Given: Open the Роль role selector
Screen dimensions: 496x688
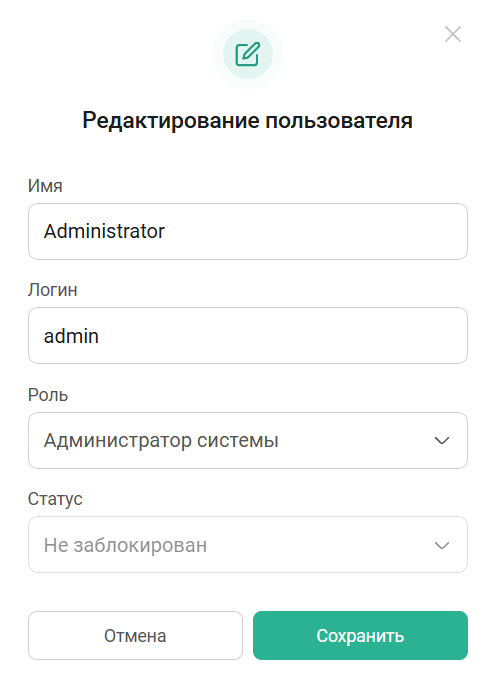Looking at the screenshot, I should (248, 440).
